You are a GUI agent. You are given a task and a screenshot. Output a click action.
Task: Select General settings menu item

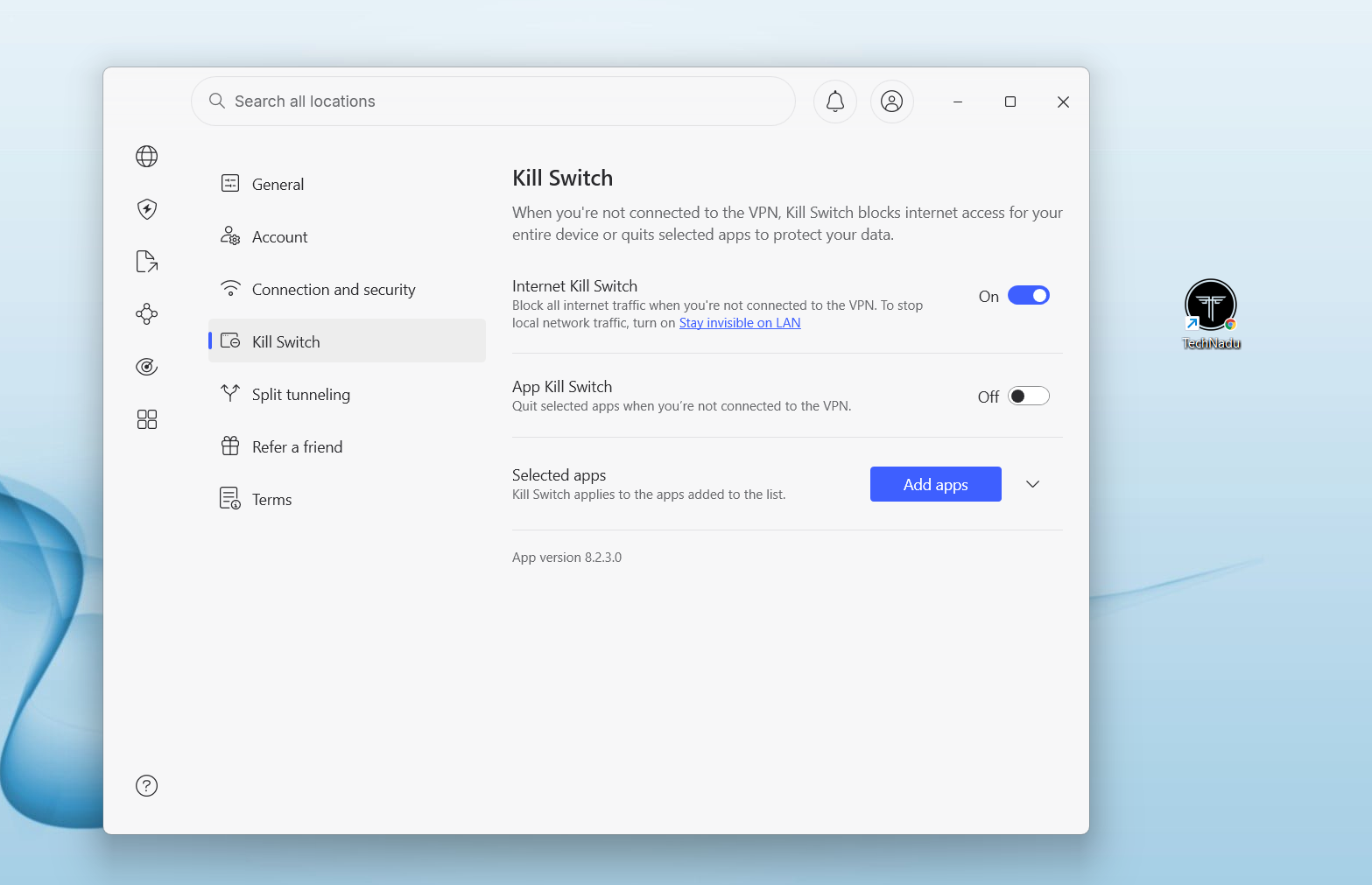347,184
